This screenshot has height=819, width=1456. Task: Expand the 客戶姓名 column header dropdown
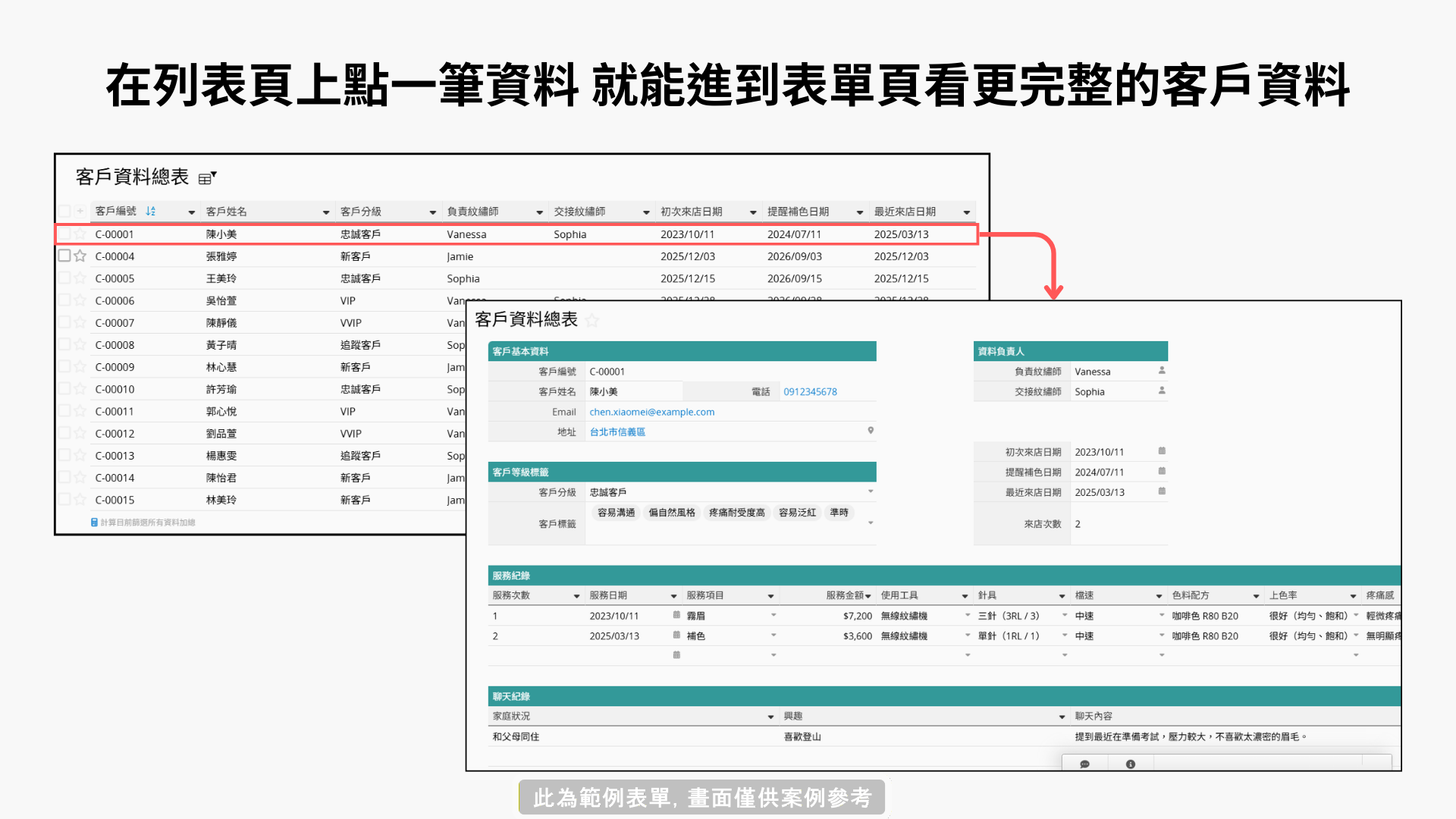(x=326, y=212)
